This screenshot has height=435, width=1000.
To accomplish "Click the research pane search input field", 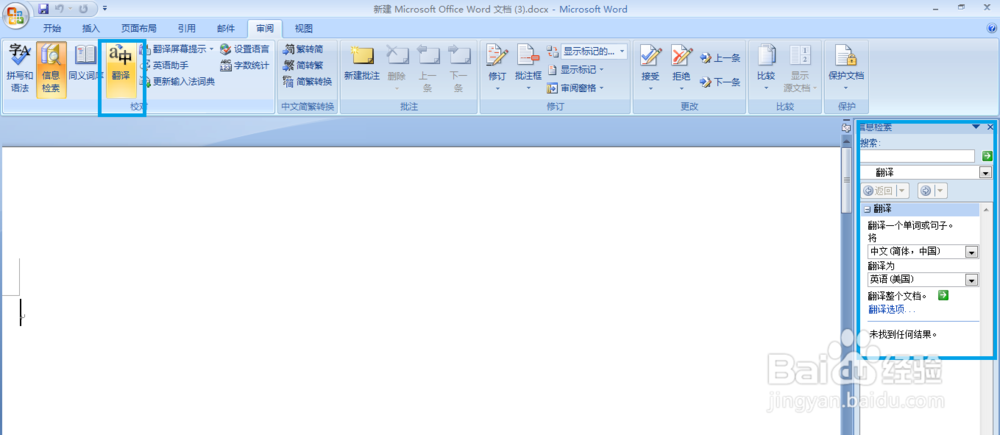I will [x=917, y=156].
